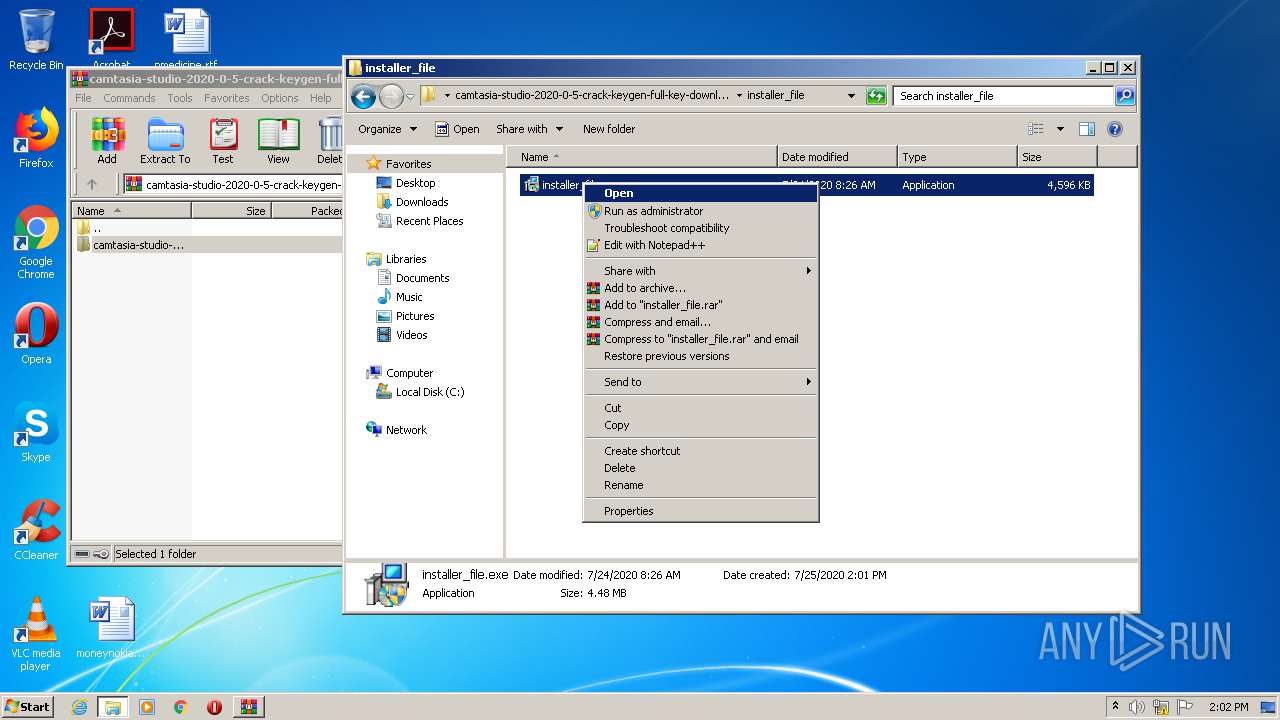Image resolution: width=1280 pixels, height=720 pixels.
Task: Click WinRAR Add toolbar icon
Action: tap(107, 141)
